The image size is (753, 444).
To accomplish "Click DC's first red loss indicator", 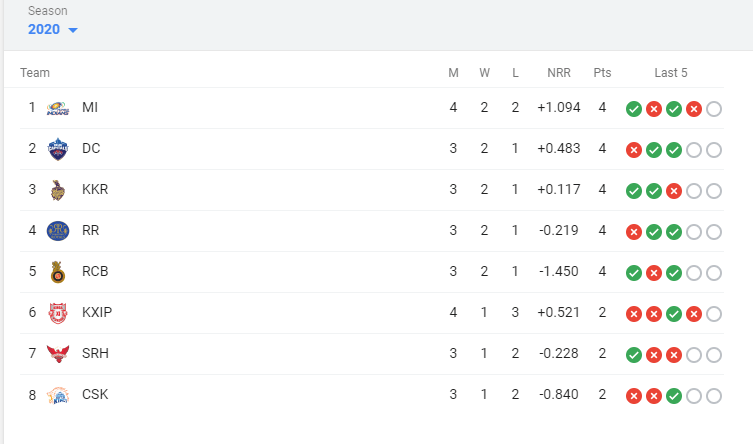I will (634, 150).
